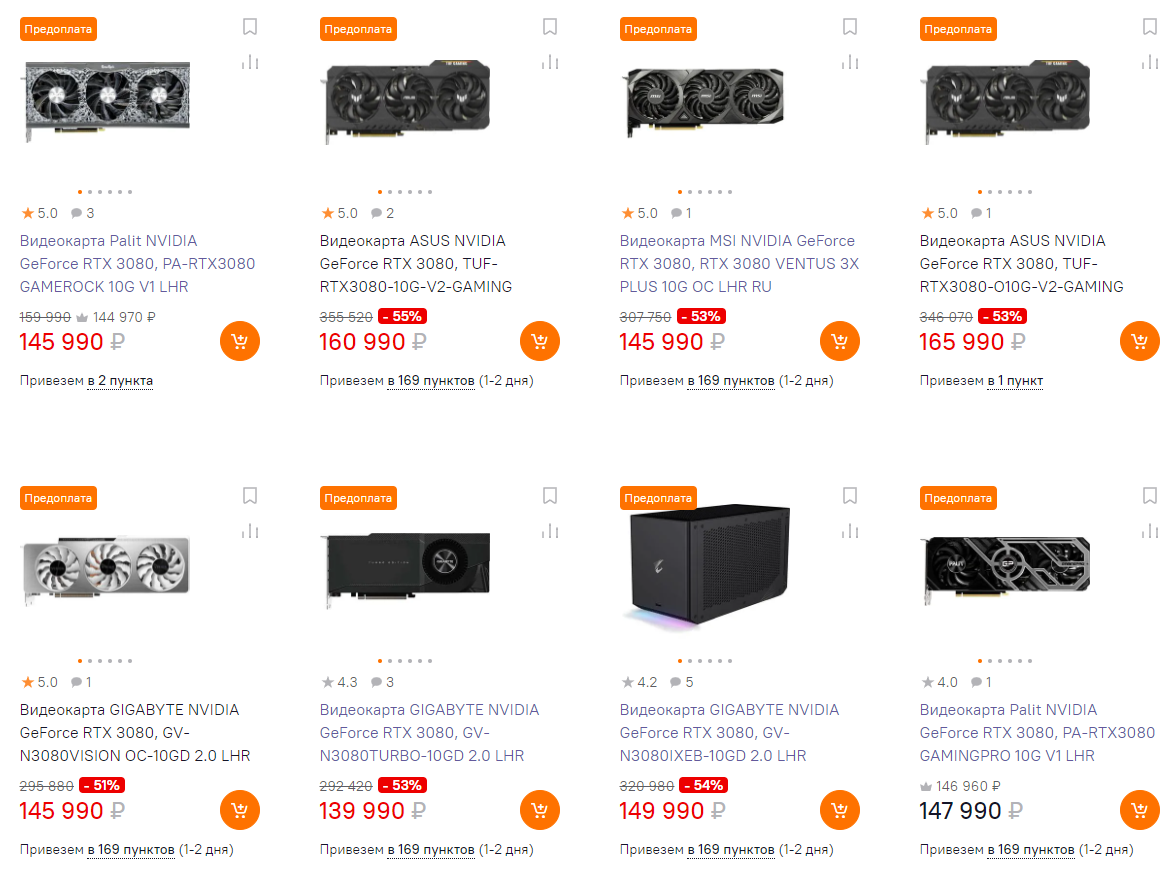The height and width of the screenshot is (871, 1160).
Task: Add MSI VENTUS 3X card to cart
Action: coord(839,341)
